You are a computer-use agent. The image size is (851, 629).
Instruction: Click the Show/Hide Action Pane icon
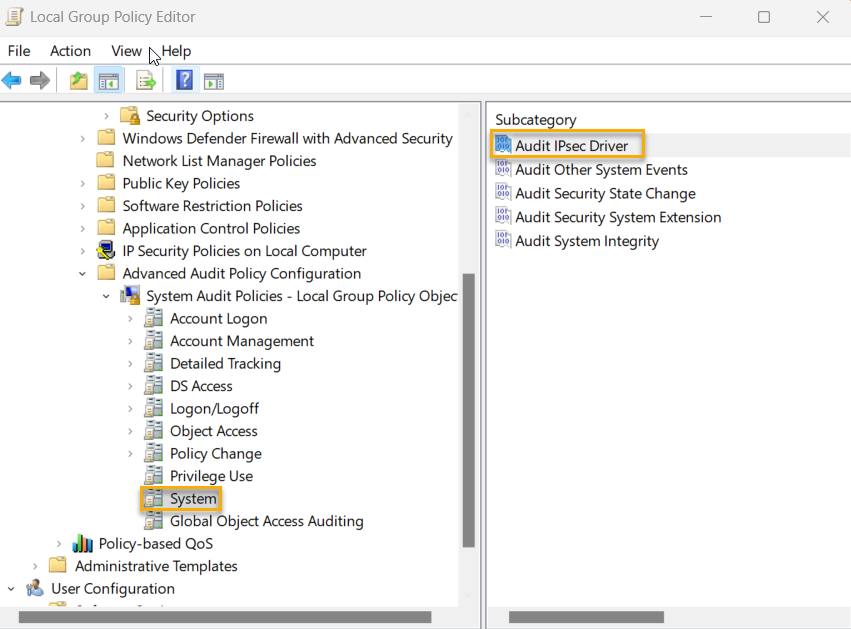[x=213, y=80]
